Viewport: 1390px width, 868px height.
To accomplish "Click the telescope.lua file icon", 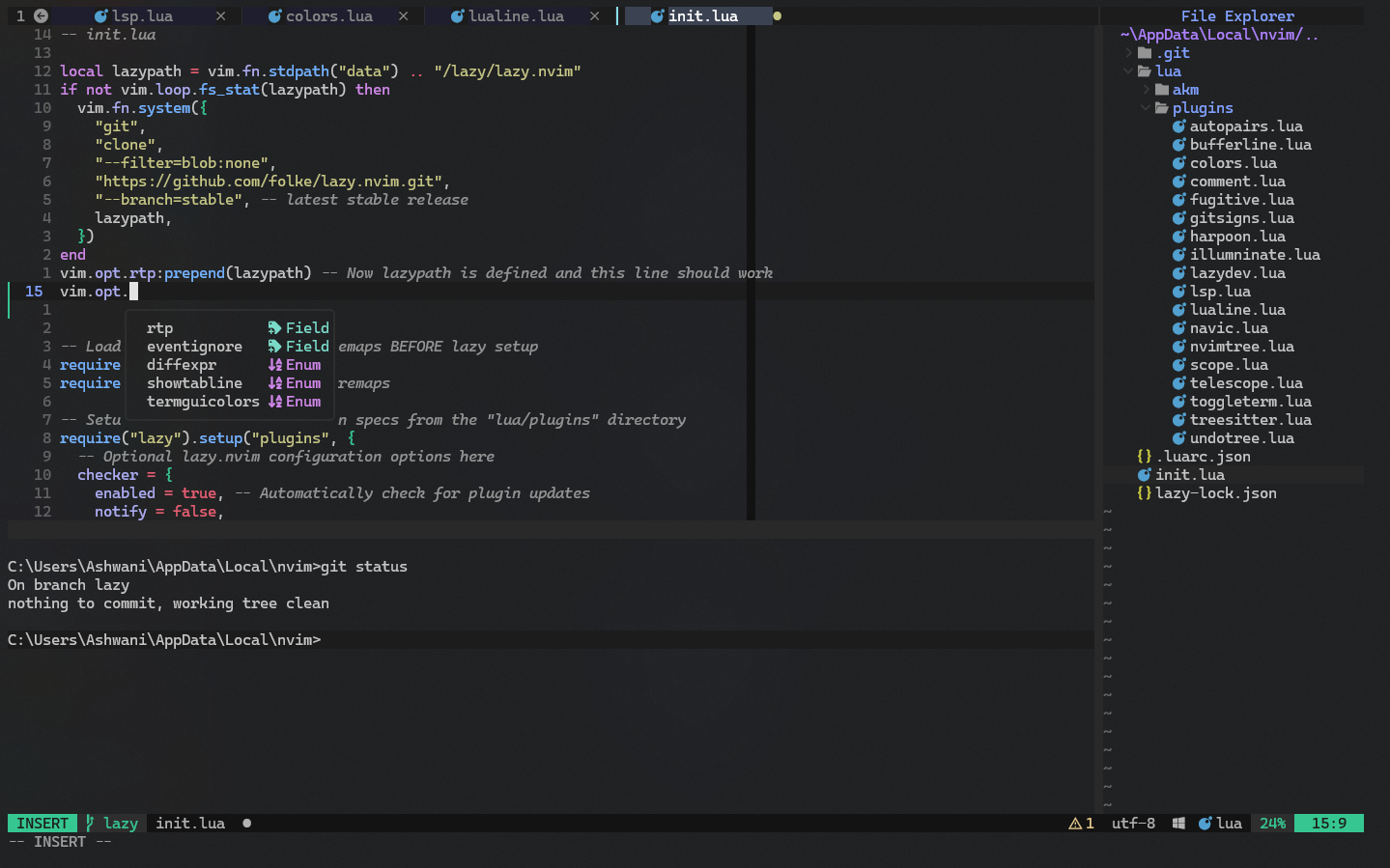I will click(x=1179, y=383).
